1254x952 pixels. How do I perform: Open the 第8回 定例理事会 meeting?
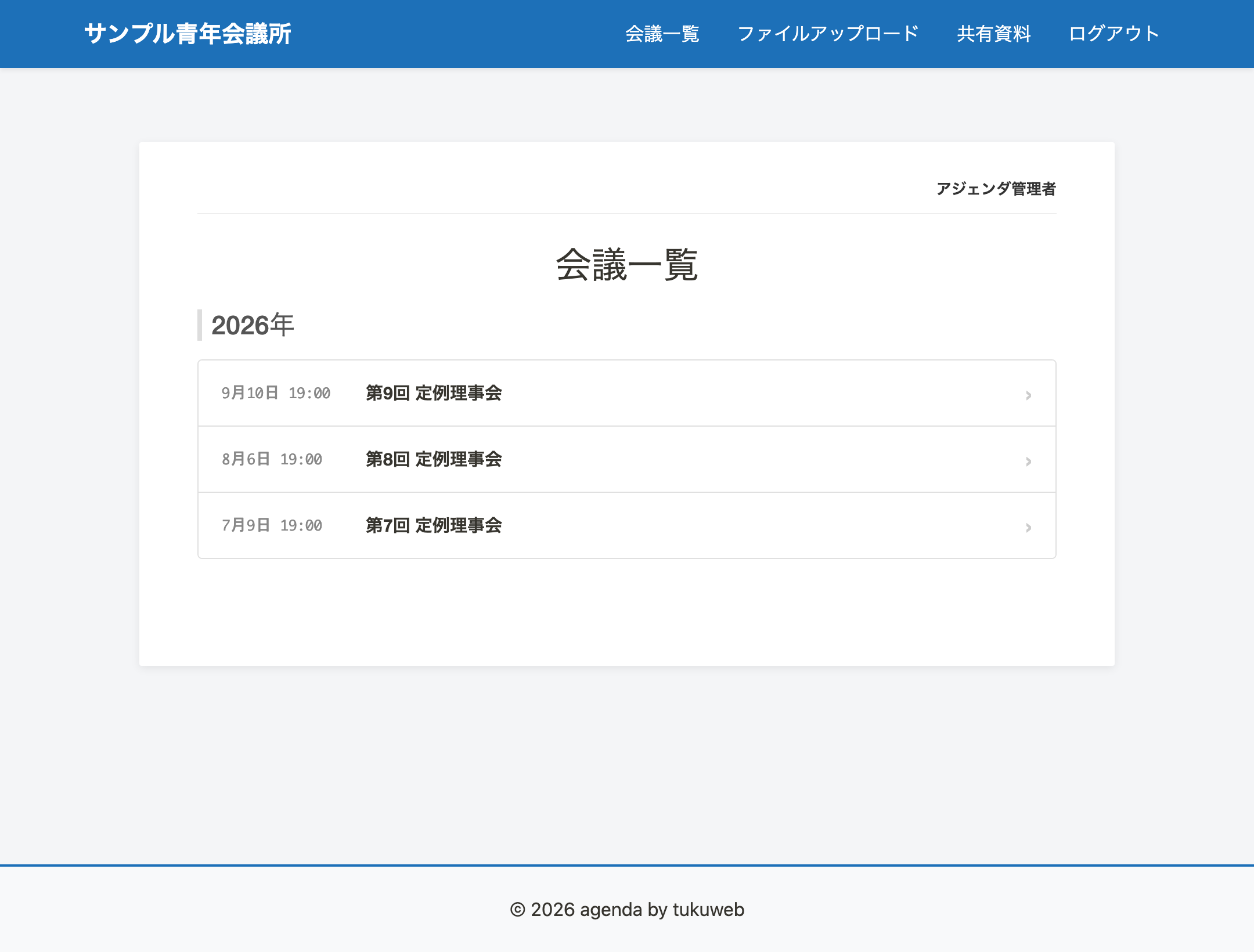click(x=627, y=459)
